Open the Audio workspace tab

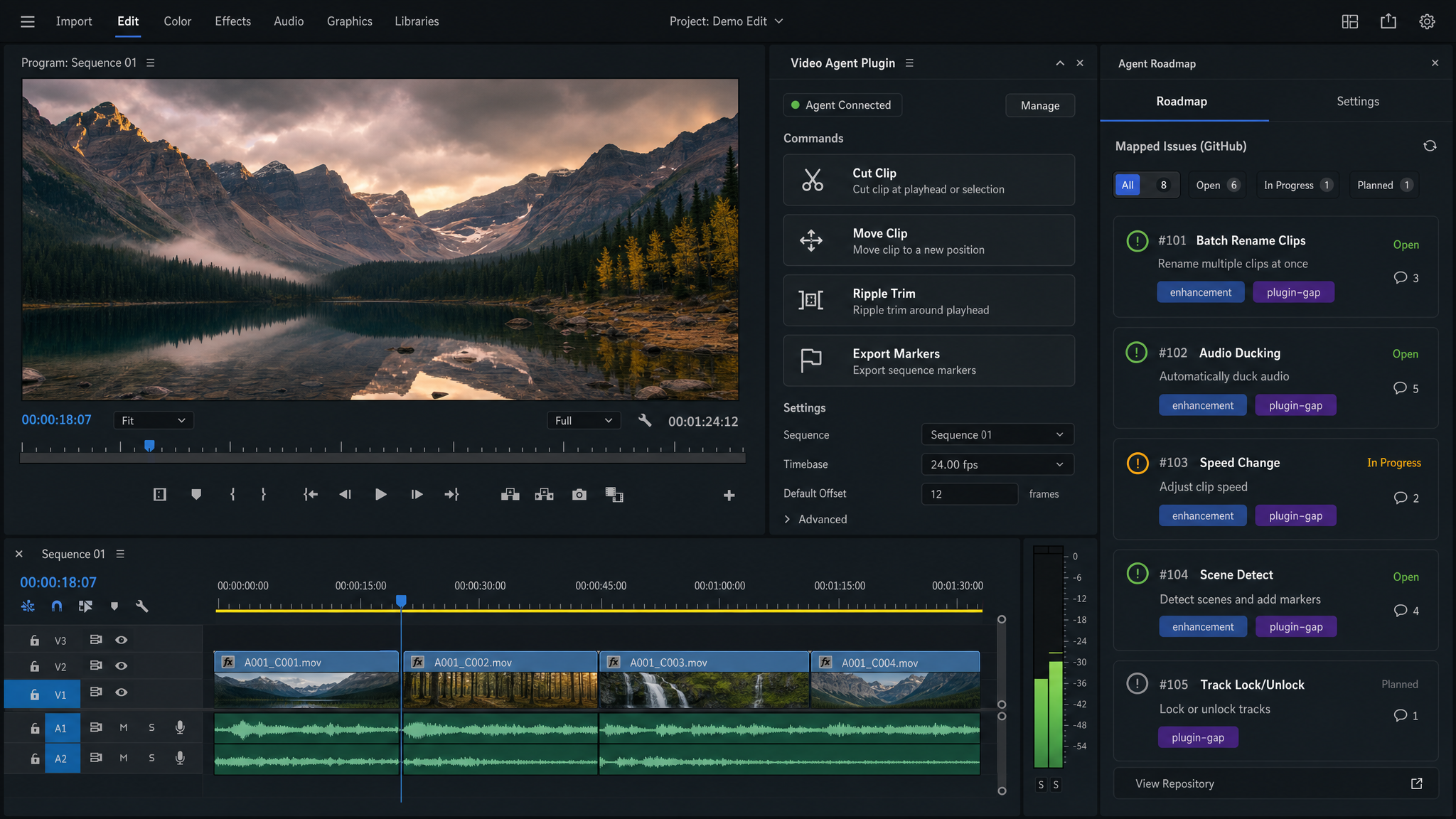[x=289, y=21]
